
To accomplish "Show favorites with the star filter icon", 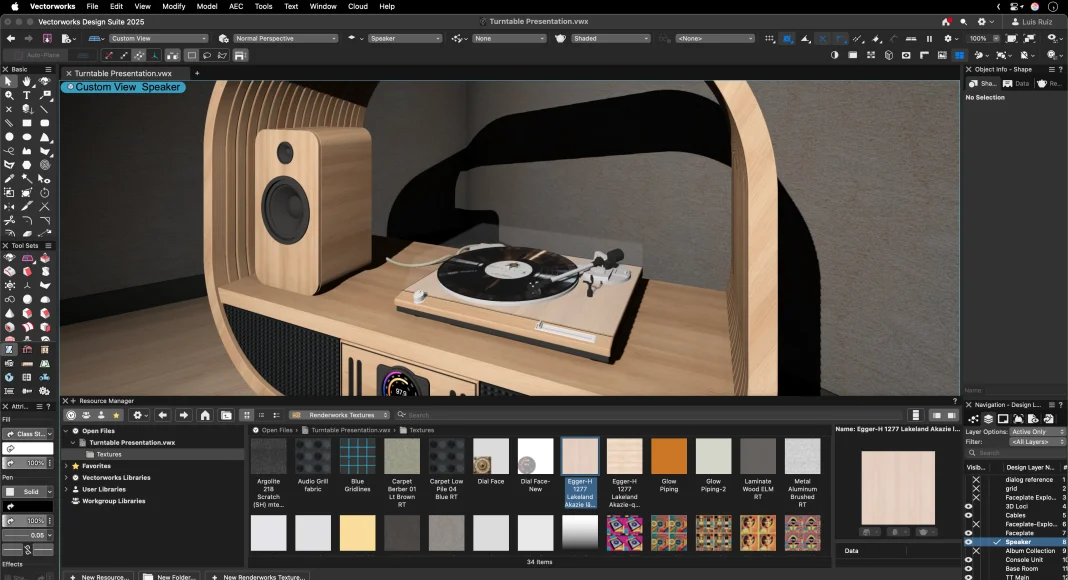I will tap(116, 415).
